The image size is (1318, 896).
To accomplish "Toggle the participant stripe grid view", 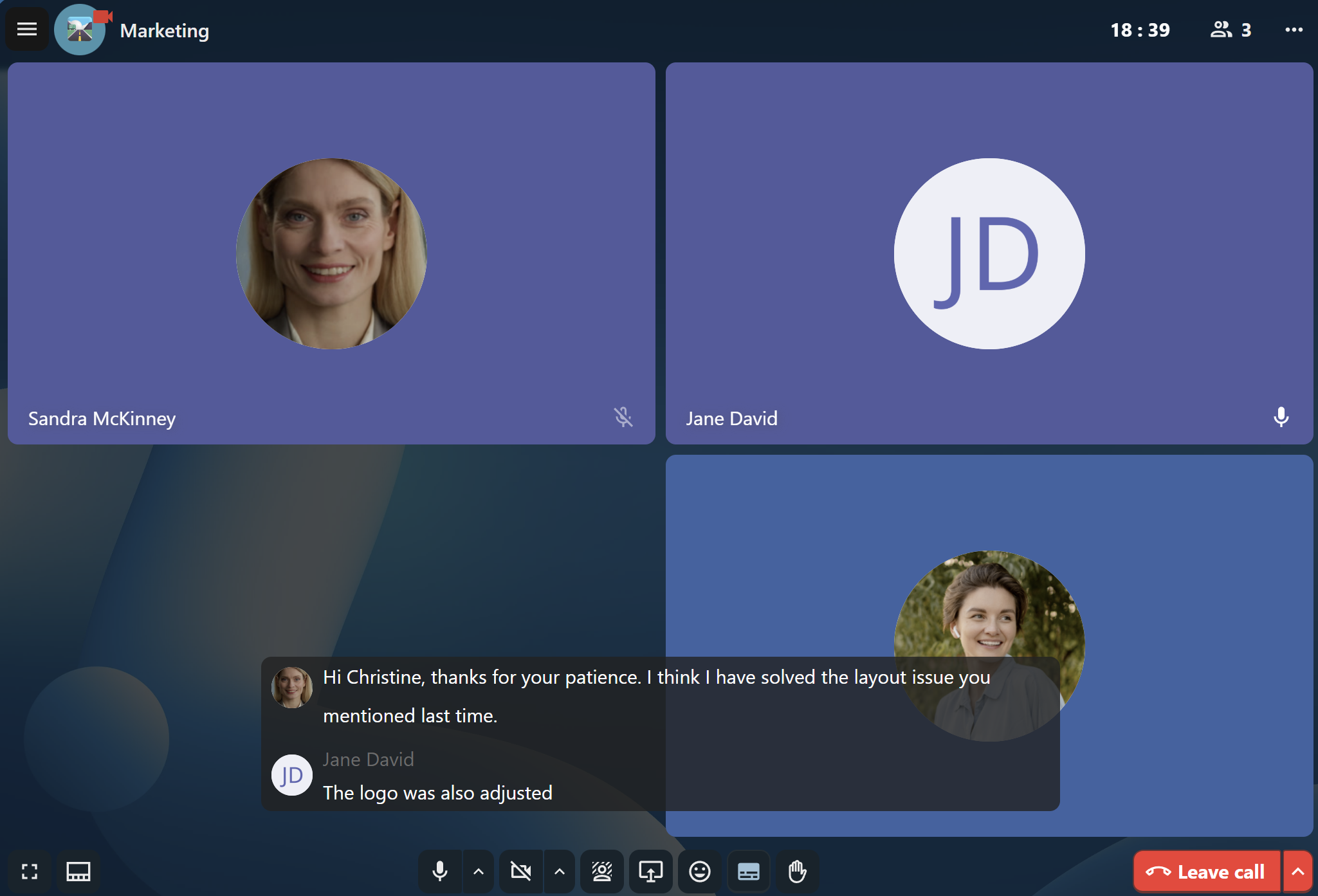I will pos(78,872).
